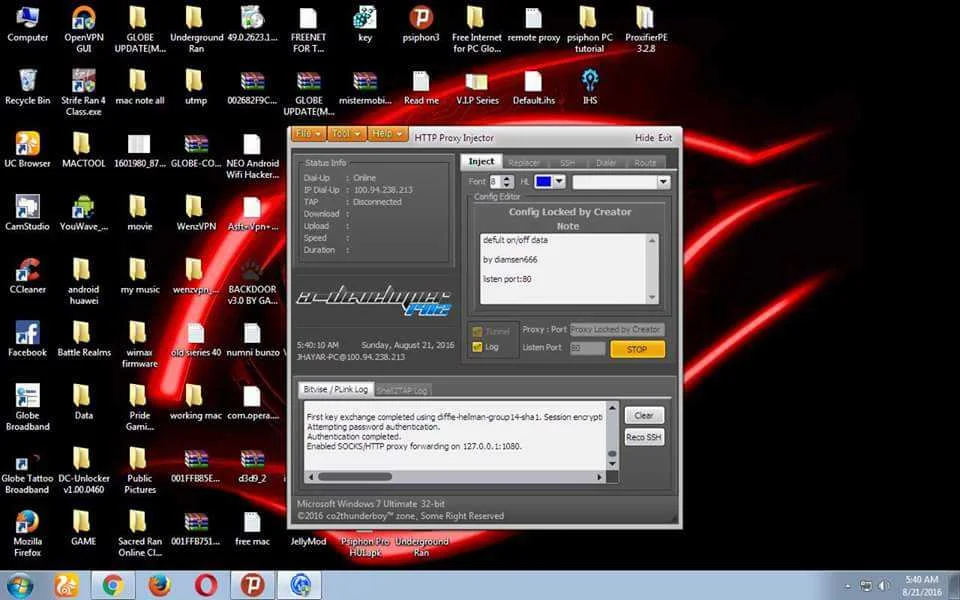Select the YouWave android icon

click(x=84, y=214)
